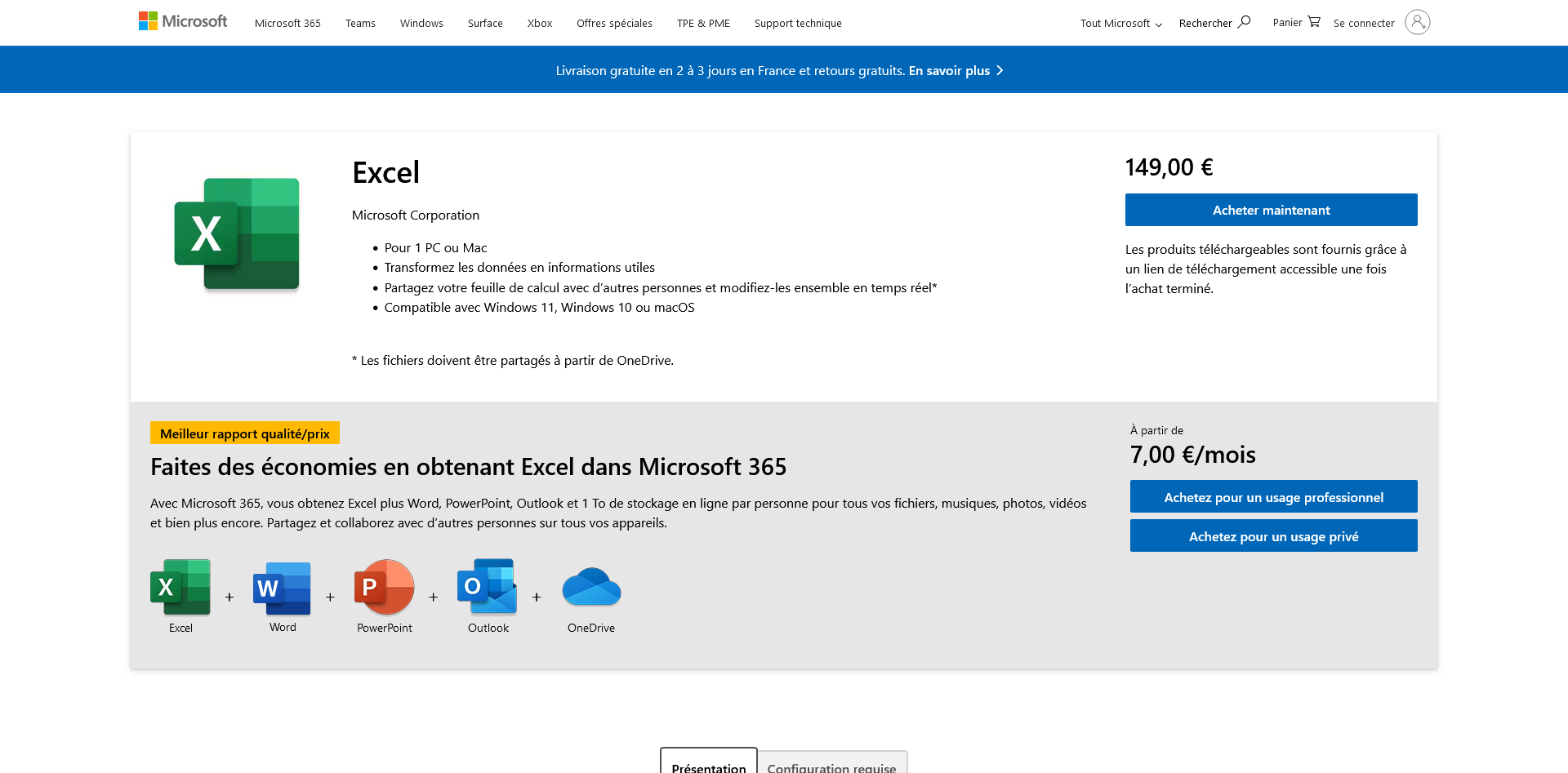
Task: Open the search magnifier icon
Action: point(1244,22)
